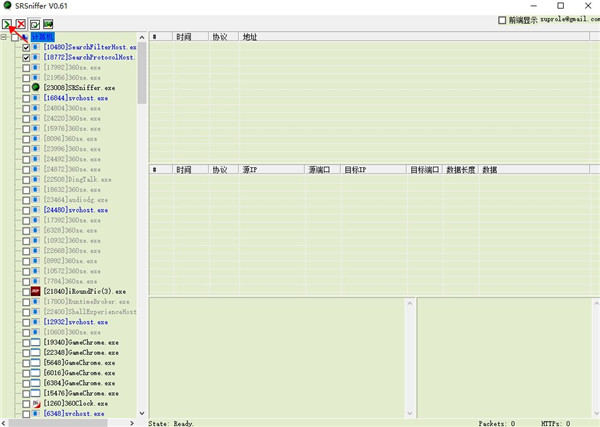Select the green SRSniffer.exe process icon
This screenshot has width=600, height=427.
click(36, 88)
